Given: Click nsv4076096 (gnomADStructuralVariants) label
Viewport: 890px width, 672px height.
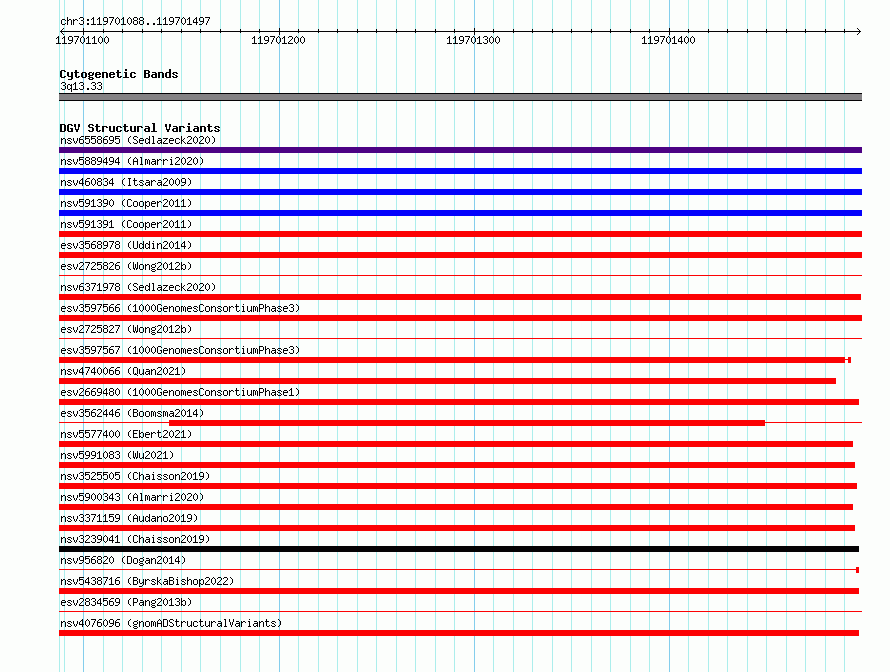Looking at the screenshot, I should pyautogui.click(x=171, y=623).
